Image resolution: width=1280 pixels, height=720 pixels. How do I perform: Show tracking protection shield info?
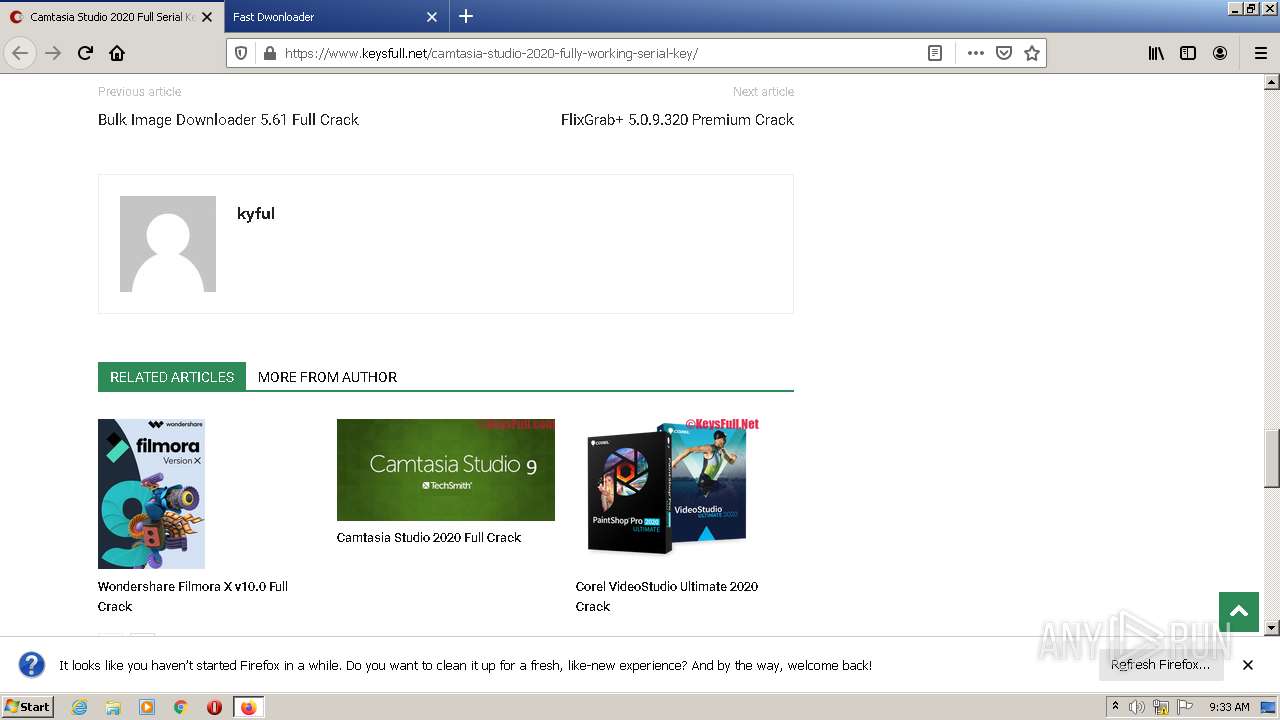[x=241, y=53]
